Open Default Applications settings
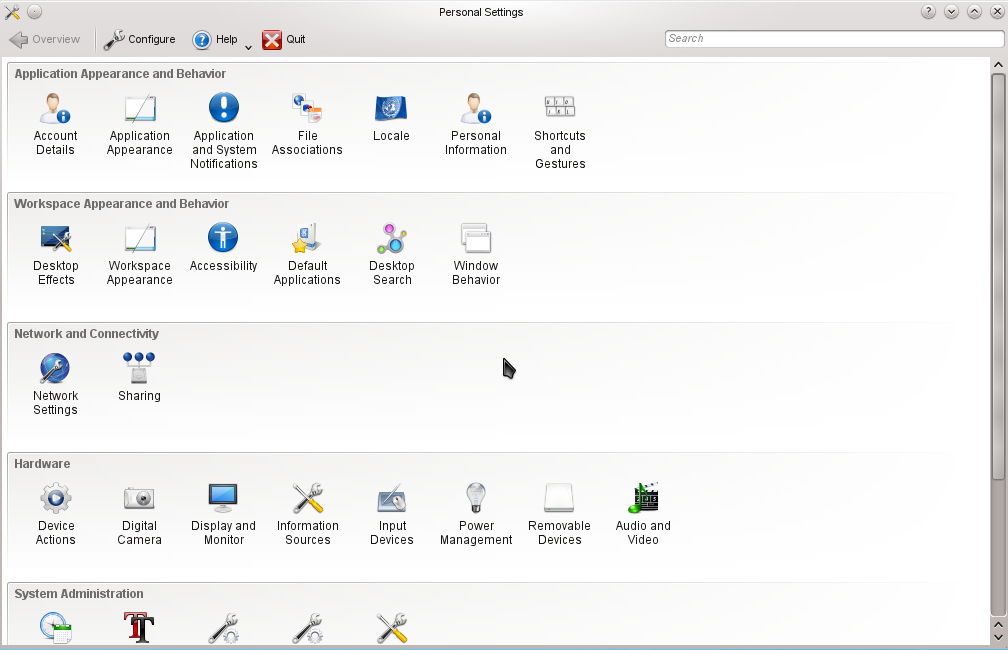 pos(307,254)
